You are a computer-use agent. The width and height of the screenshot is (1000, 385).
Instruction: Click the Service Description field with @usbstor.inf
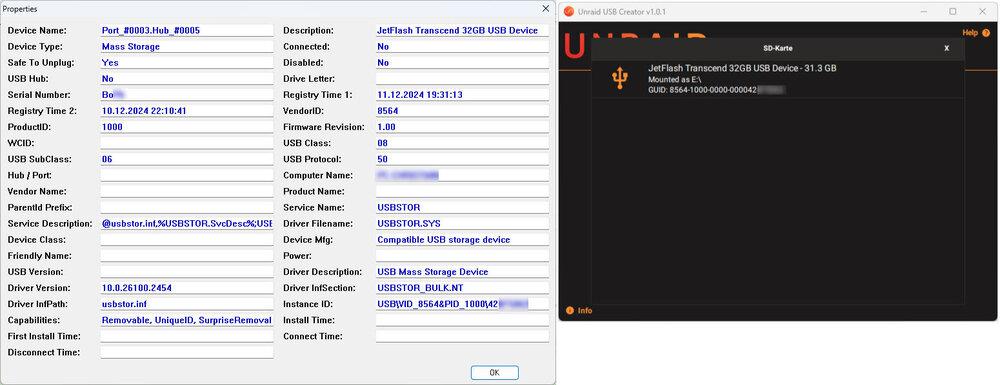187,224
